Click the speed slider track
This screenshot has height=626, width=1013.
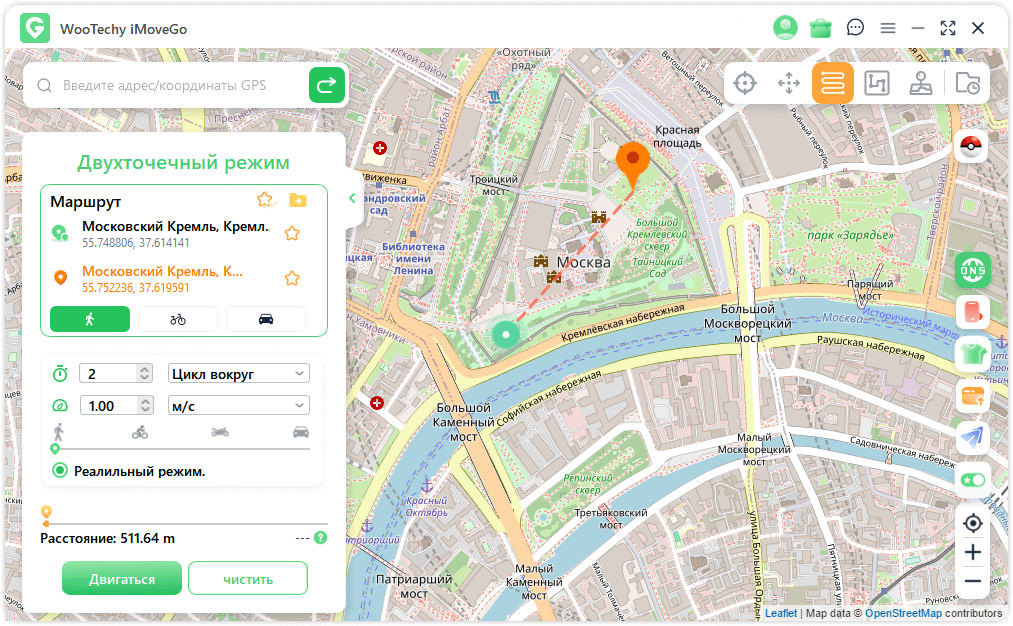point(180,449)
